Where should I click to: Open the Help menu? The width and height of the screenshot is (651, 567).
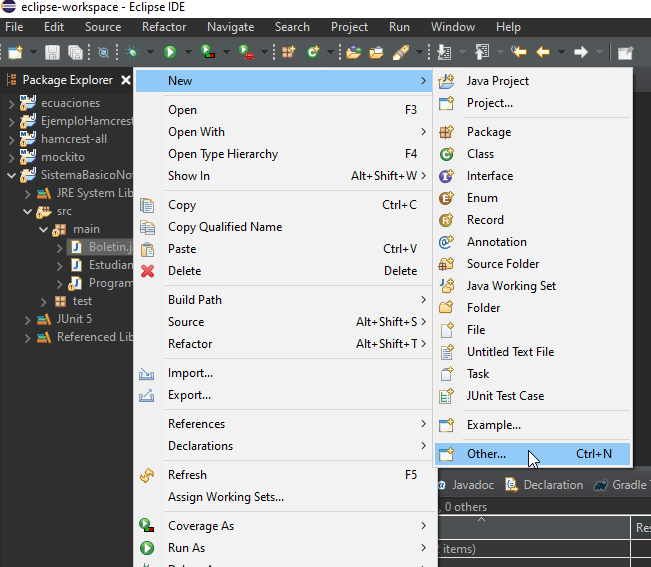[508, 27]
